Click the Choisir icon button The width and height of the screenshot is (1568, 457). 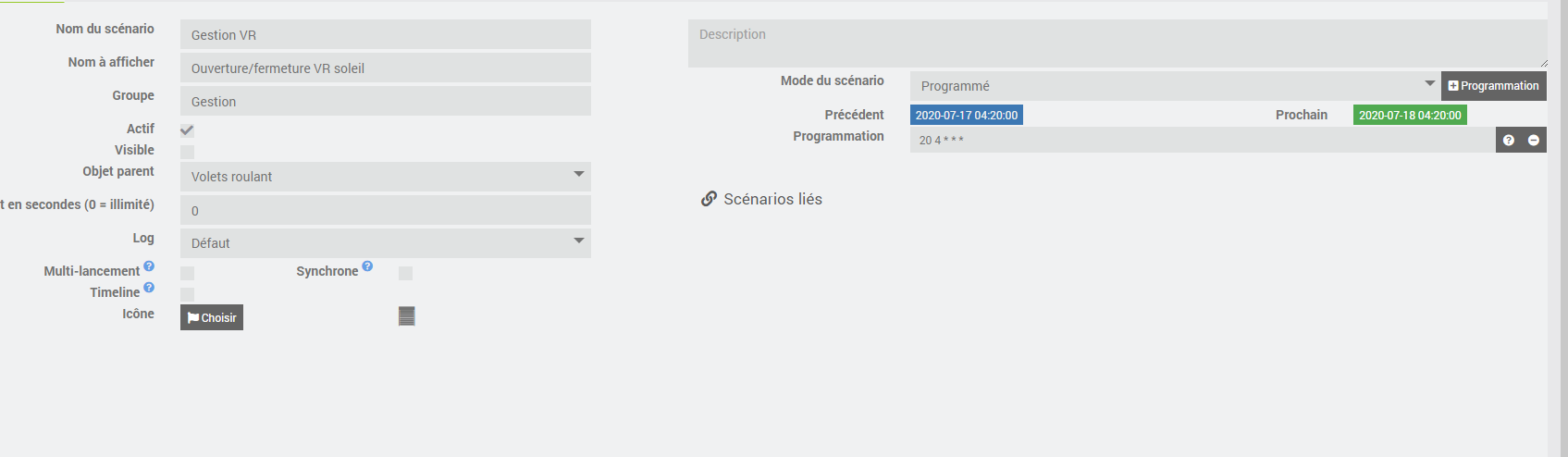[x=212, y=317]
